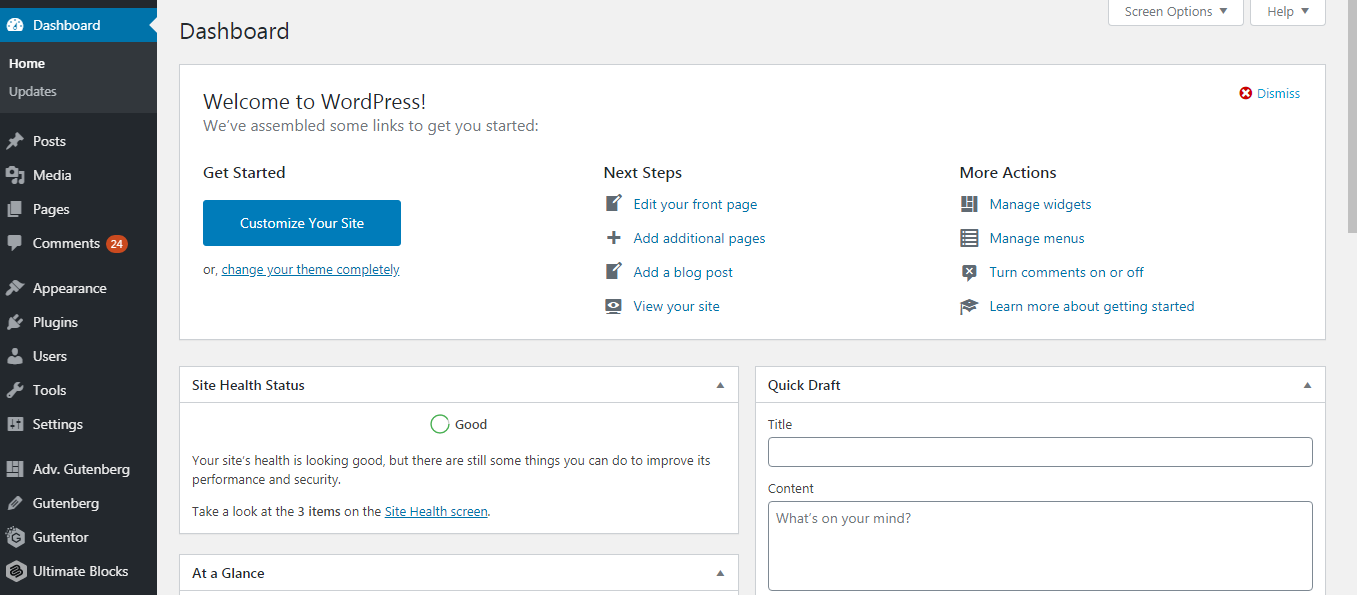Open the Posts menu
This screenshot has width=1357, height=595.
[x=78, y=141]
